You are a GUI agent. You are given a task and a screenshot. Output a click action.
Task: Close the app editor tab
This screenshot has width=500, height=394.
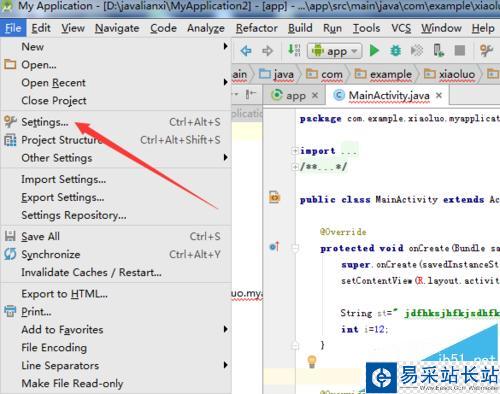point(315,95)
